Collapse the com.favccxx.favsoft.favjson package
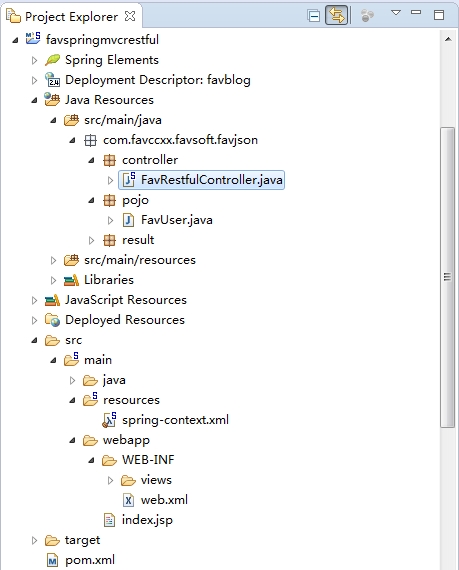This screenshot has height=570, width=459. [72, 140]
